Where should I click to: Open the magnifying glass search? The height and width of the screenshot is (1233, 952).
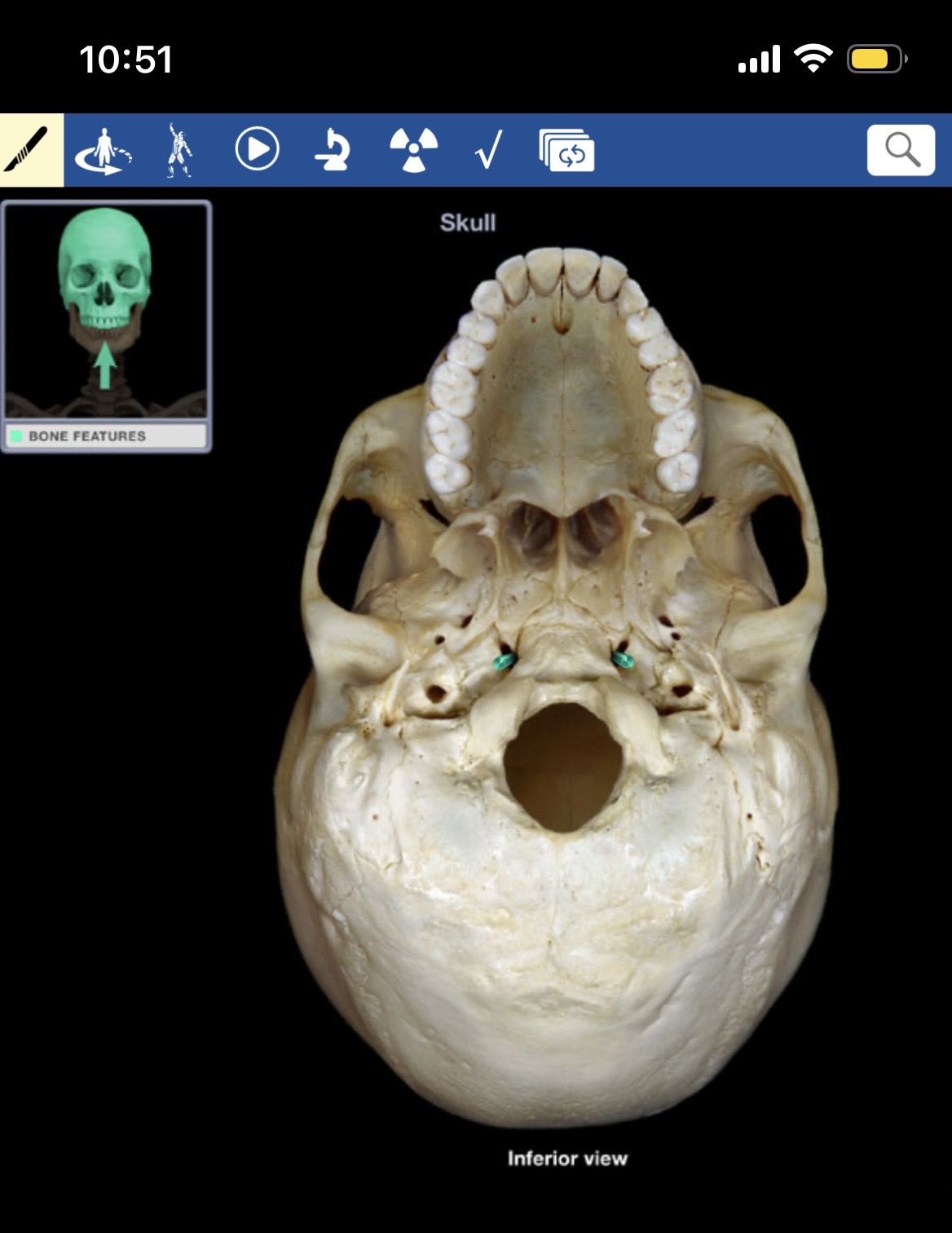(901, 150)
